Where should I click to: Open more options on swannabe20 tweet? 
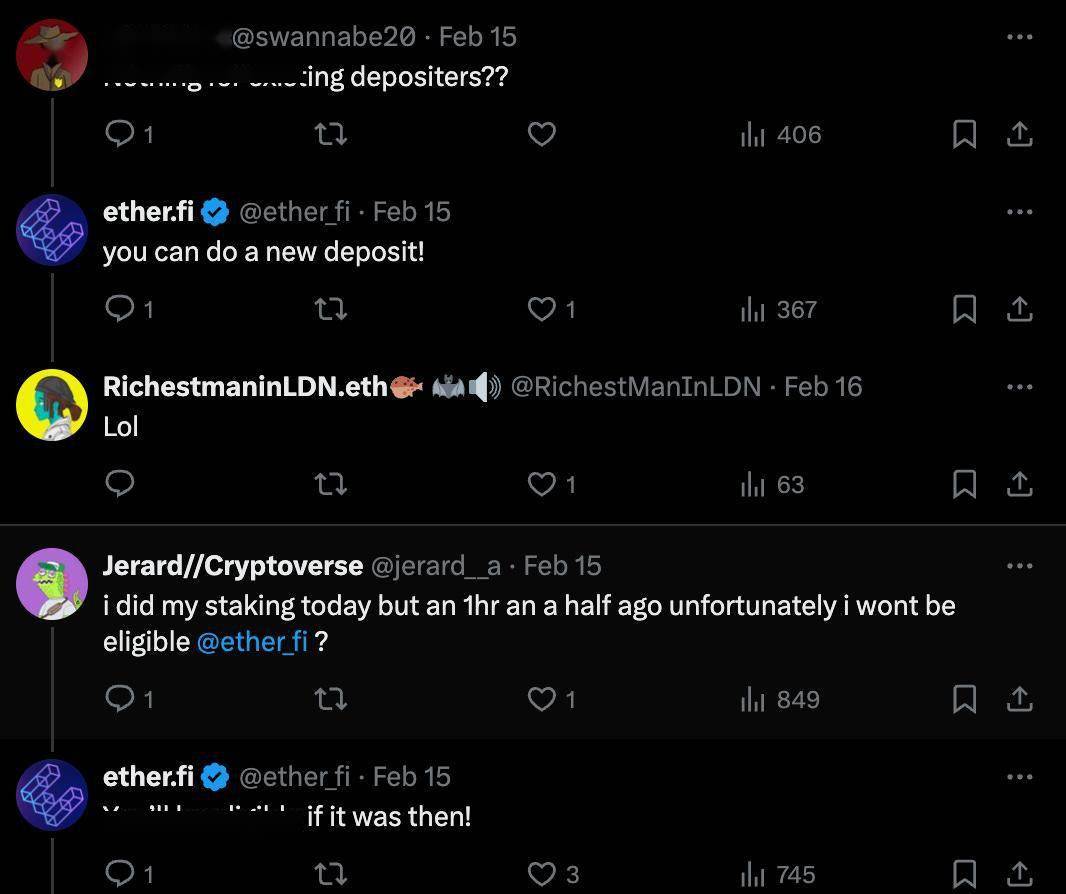(1019, 37)
